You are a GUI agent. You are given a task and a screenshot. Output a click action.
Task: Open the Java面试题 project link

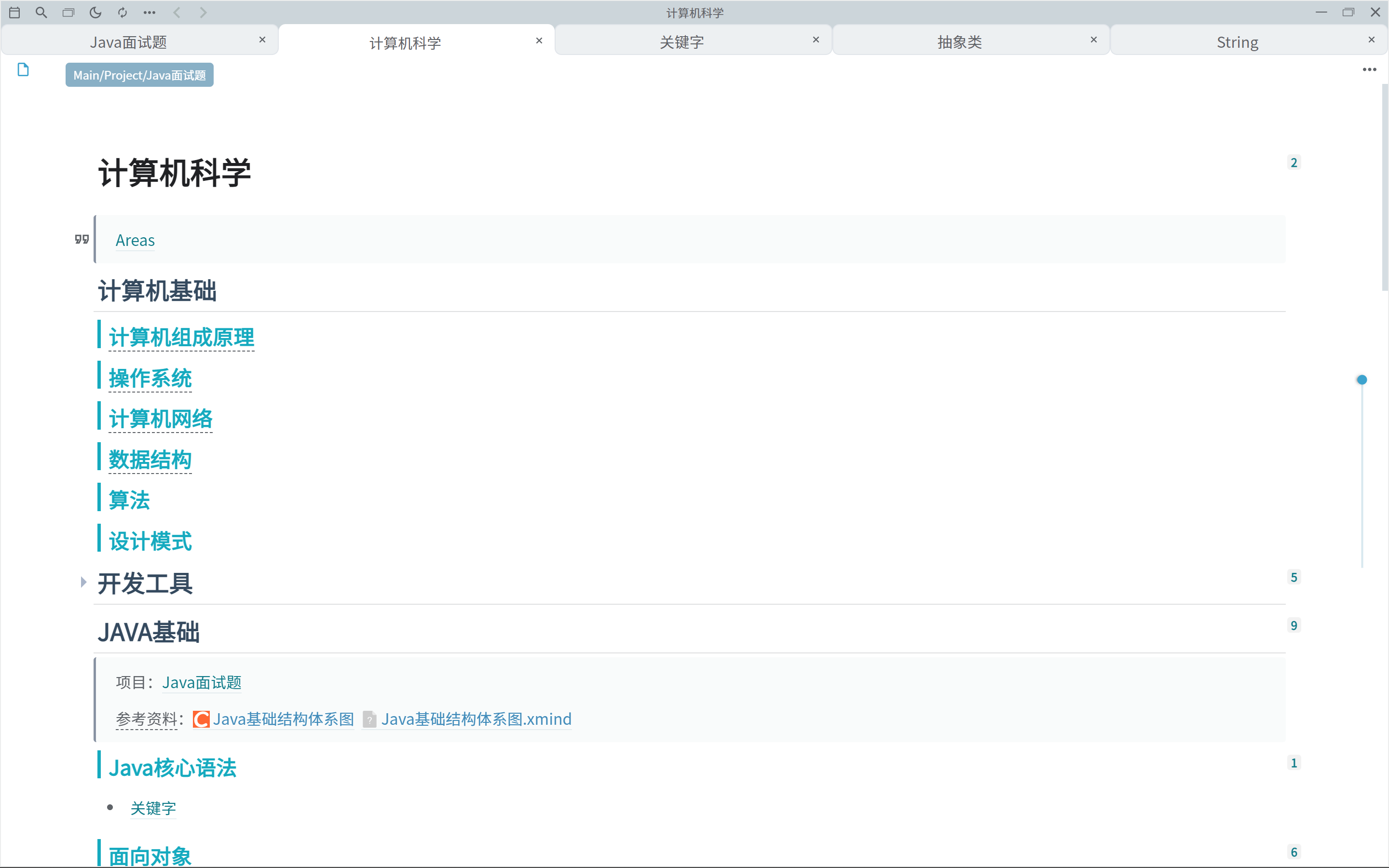(202, 682)
